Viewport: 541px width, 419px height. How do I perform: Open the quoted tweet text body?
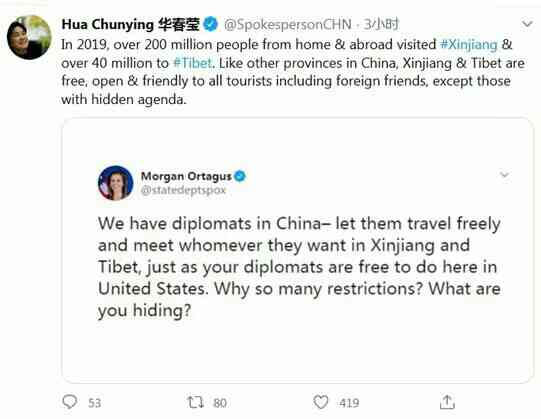click(299, 267)
